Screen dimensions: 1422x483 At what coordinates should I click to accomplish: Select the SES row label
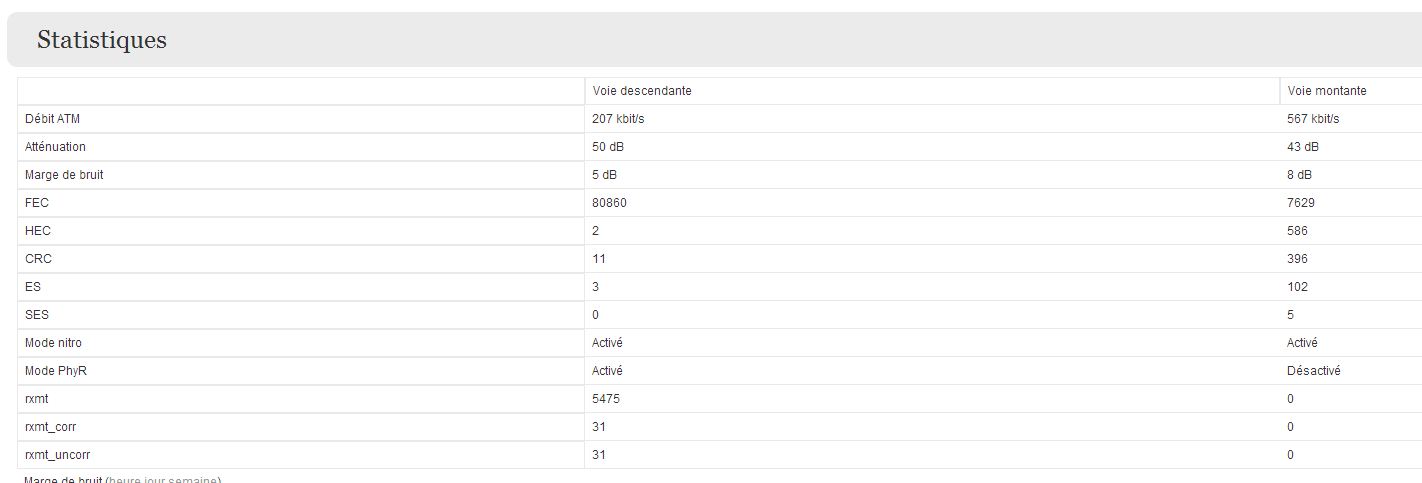(x=37, y=315)
